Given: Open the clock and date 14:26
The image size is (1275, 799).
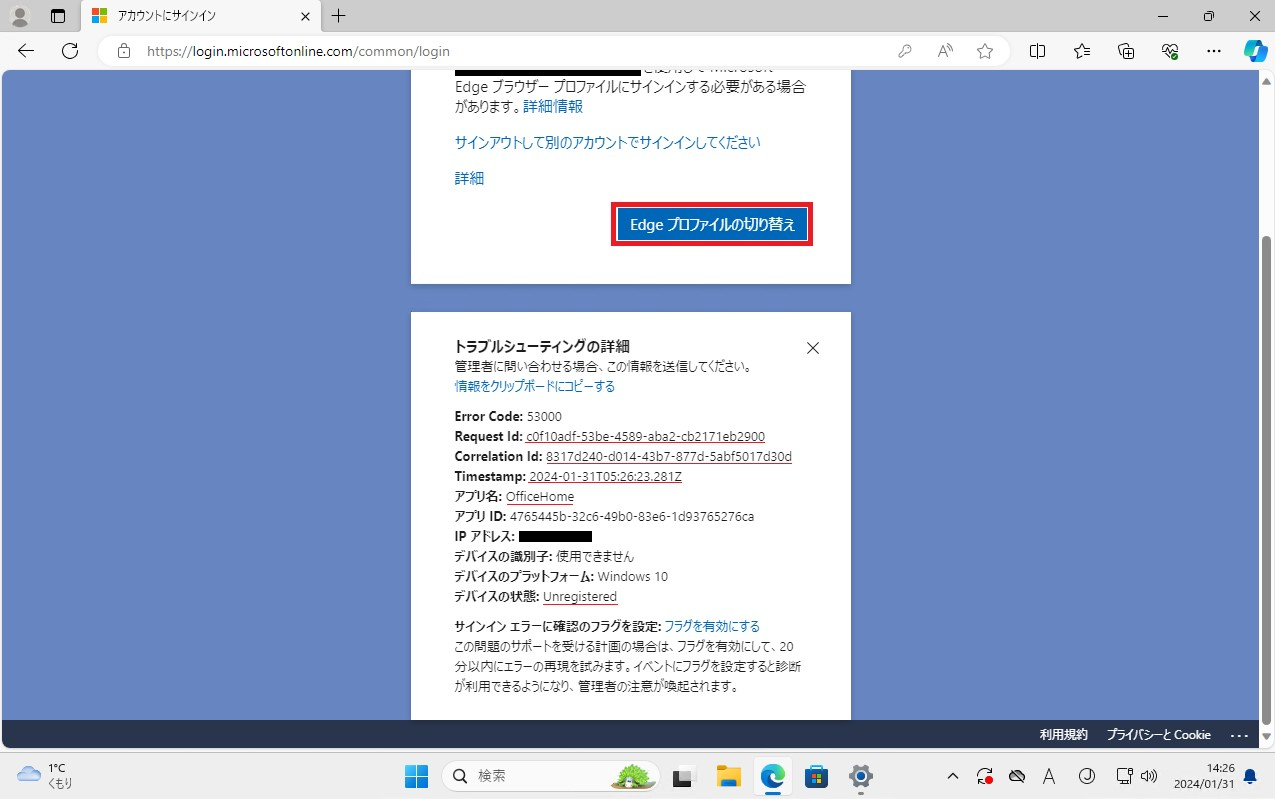Looking at the screenshot, I should (1206, 776).
